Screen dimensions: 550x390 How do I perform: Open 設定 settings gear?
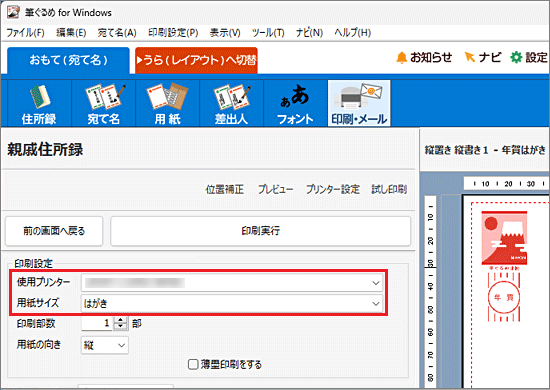(529, 58)
